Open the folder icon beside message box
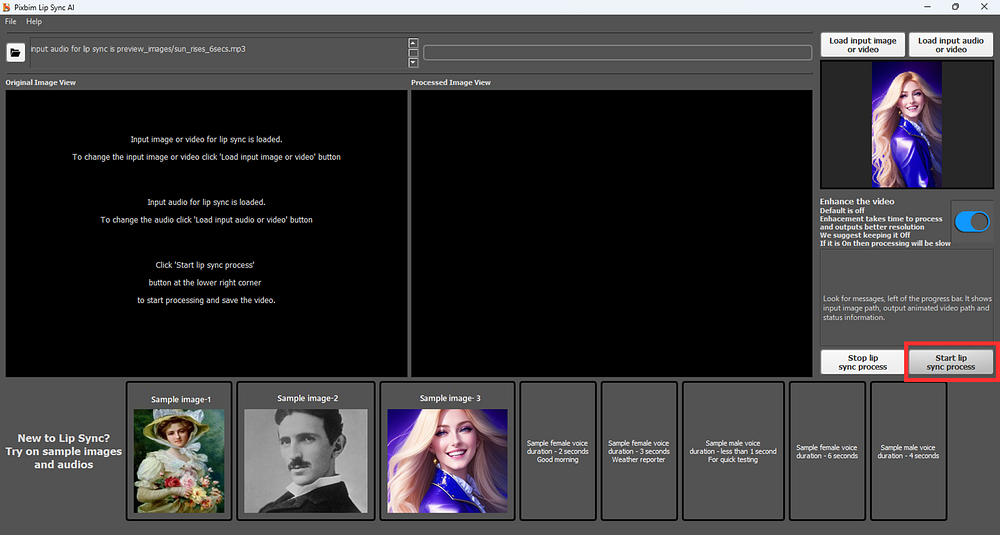1000x535 pixels. 16,52
